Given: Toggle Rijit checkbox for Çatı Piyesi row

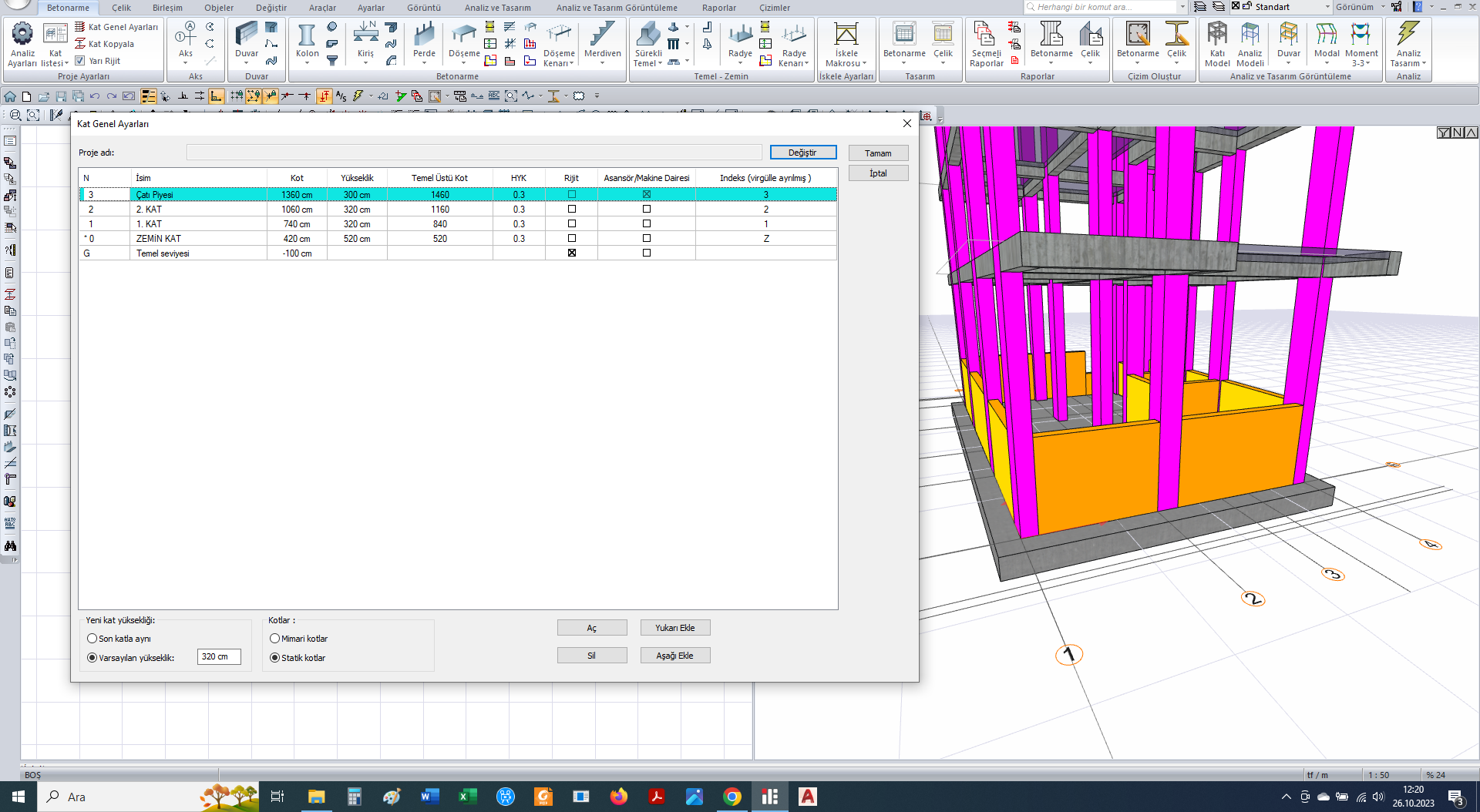Looking at the screenshot, I should pyautogui.click(x=572, y=194).
